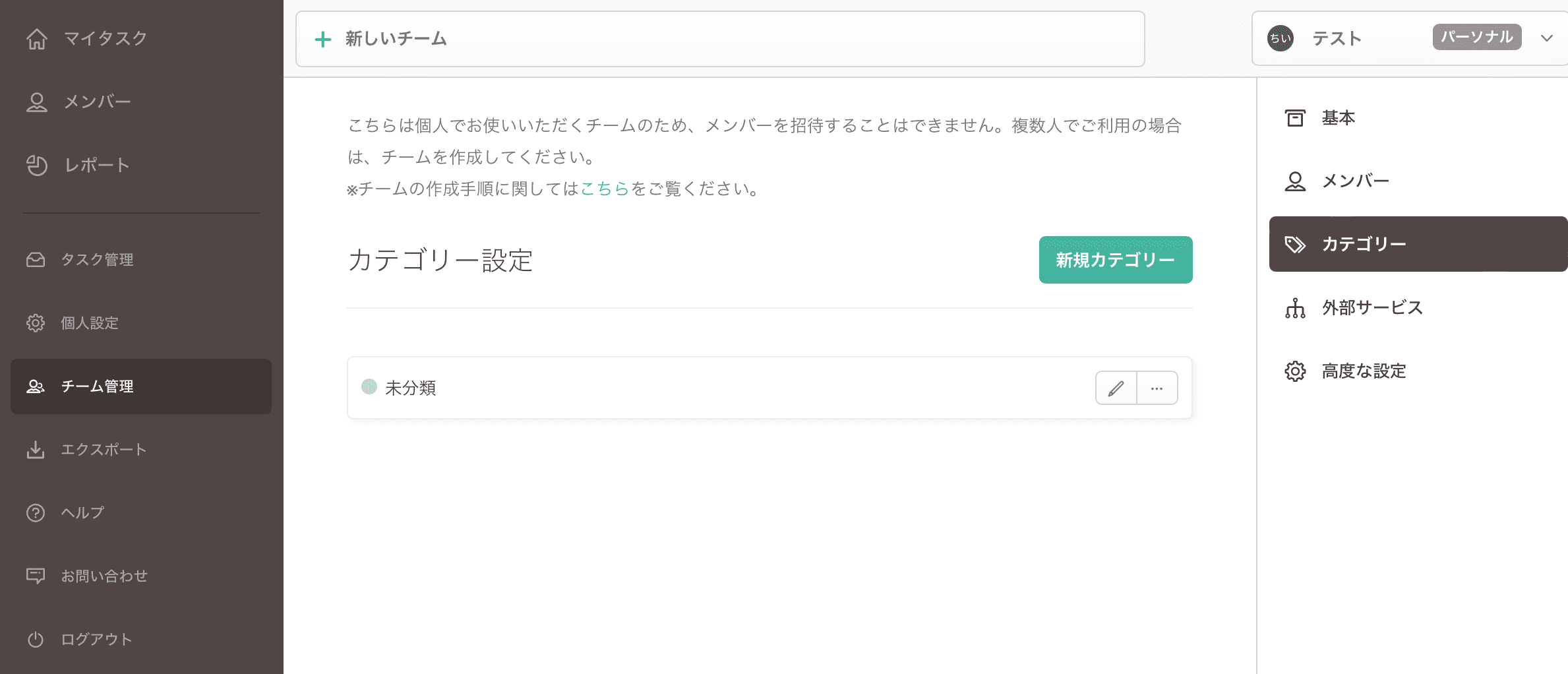Click the question mark icon for ヘルプ
Viewport: 1568px width, 674px height.
[36, 513]
